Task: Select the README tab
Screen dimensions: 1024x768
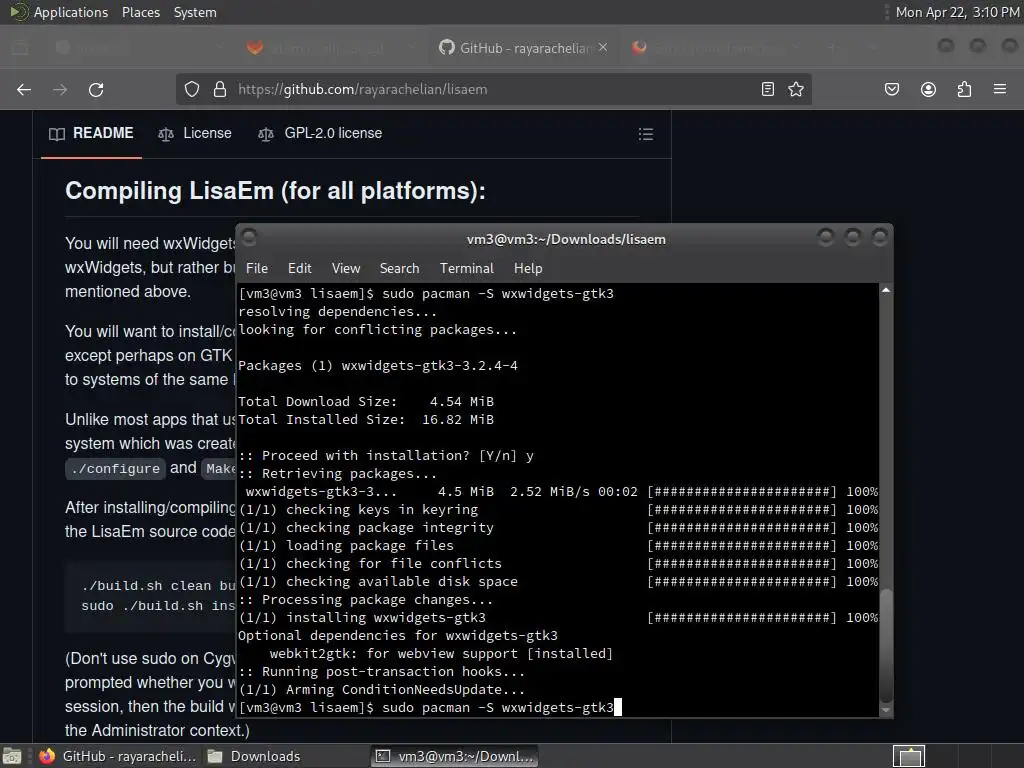Action: coord(91,133)
